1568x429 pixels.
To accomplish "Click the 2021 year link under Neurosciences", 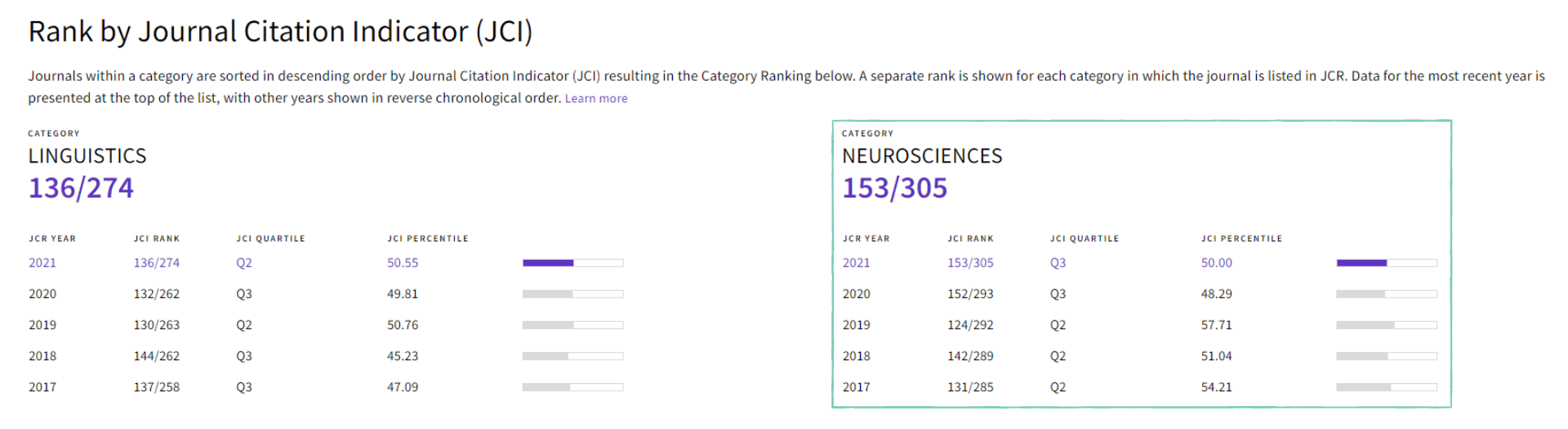I will coord(857,263).
